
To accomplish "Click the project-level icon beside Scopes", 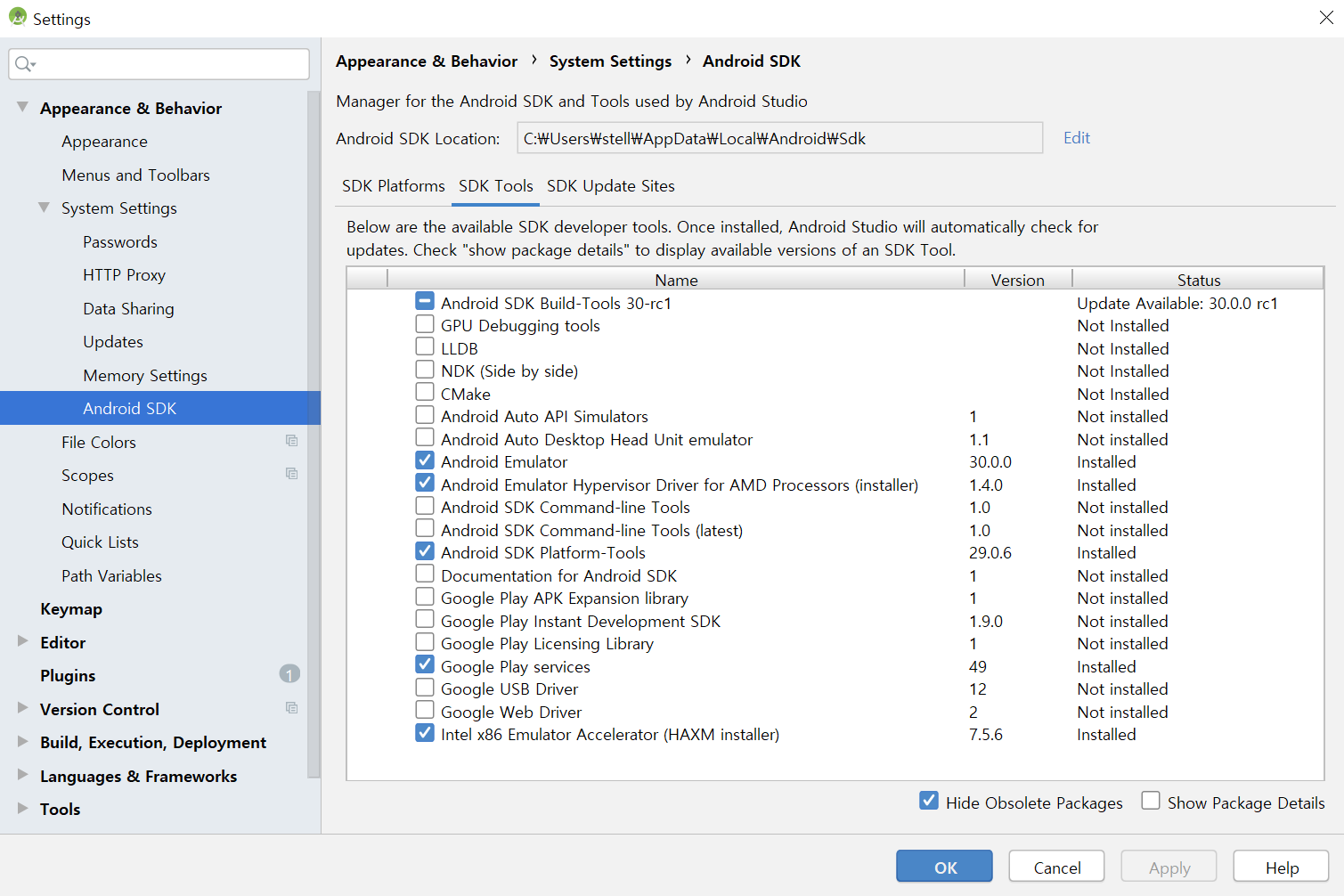I will pyautogui.click(x=291, y=474).
